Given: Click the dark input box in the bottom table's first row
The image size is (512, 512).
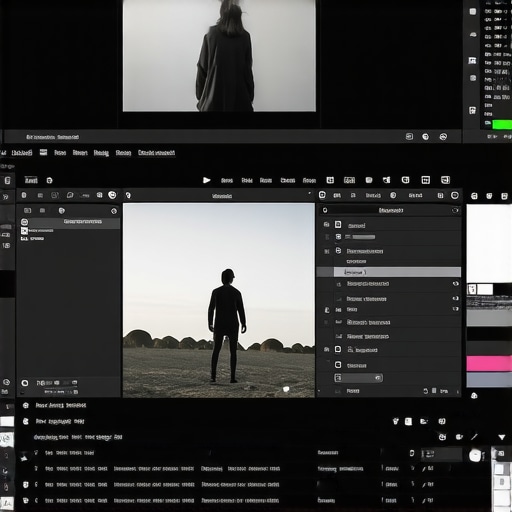Looking at the screenshot, I should pos(441,454).
